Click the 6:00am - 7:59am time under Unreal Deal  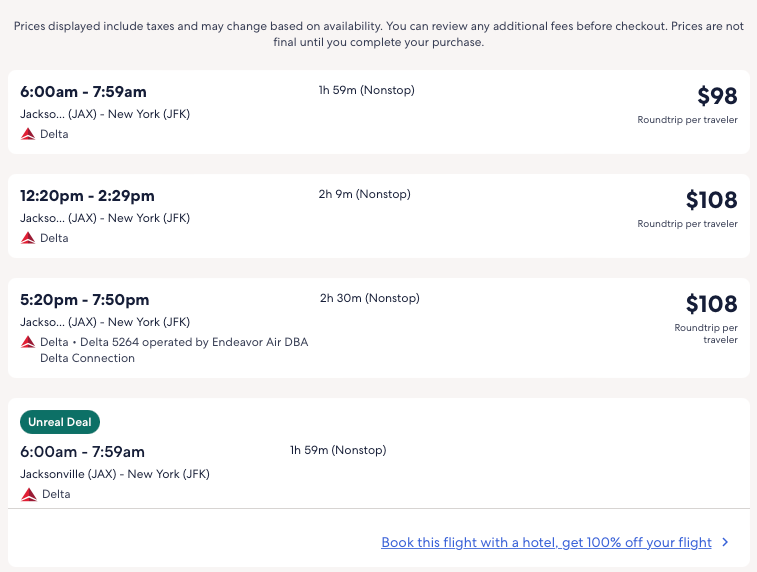click(82, 452)
